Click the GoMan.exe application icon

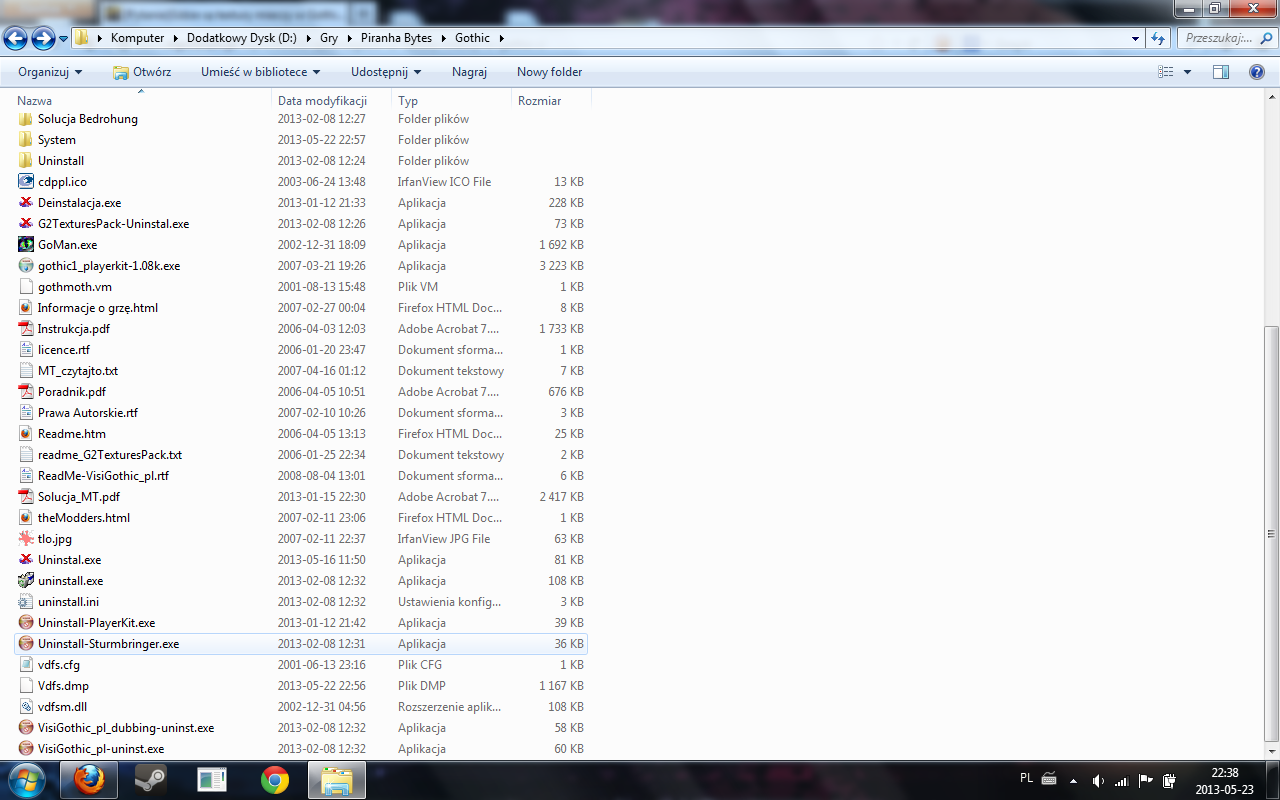[x=26, y=245]
